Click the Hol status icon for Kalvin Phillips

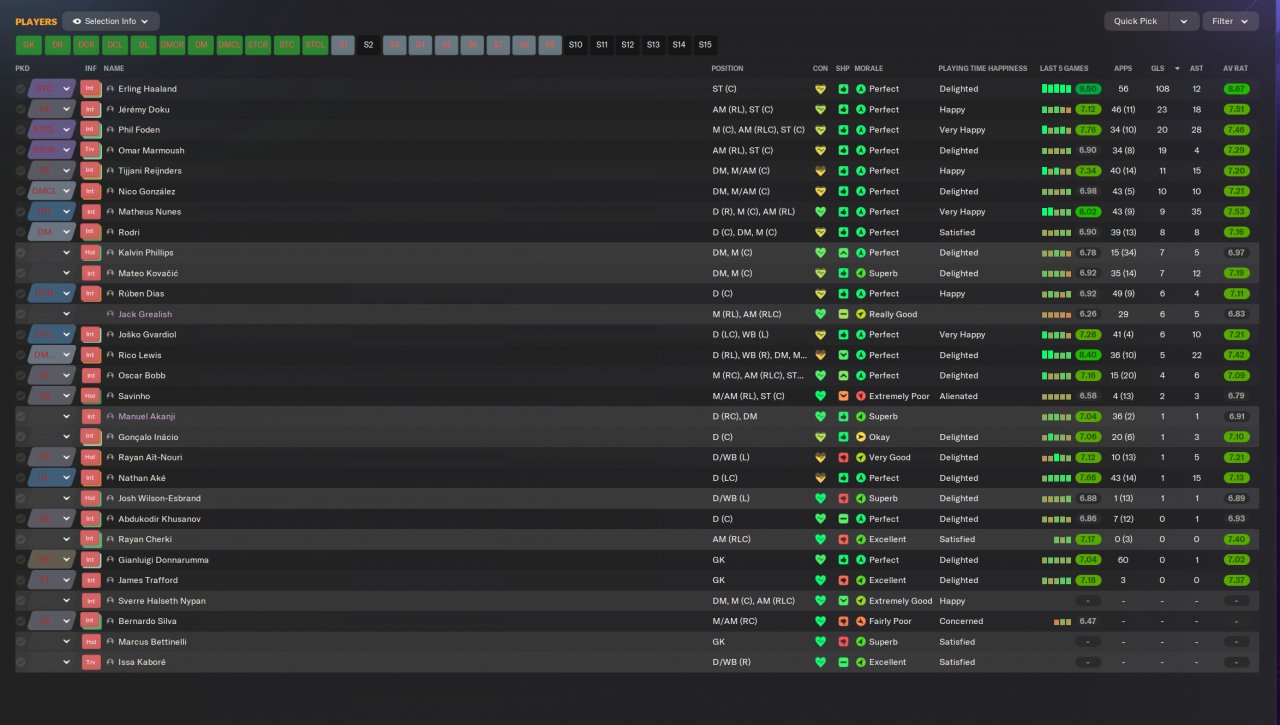(91, 253)
